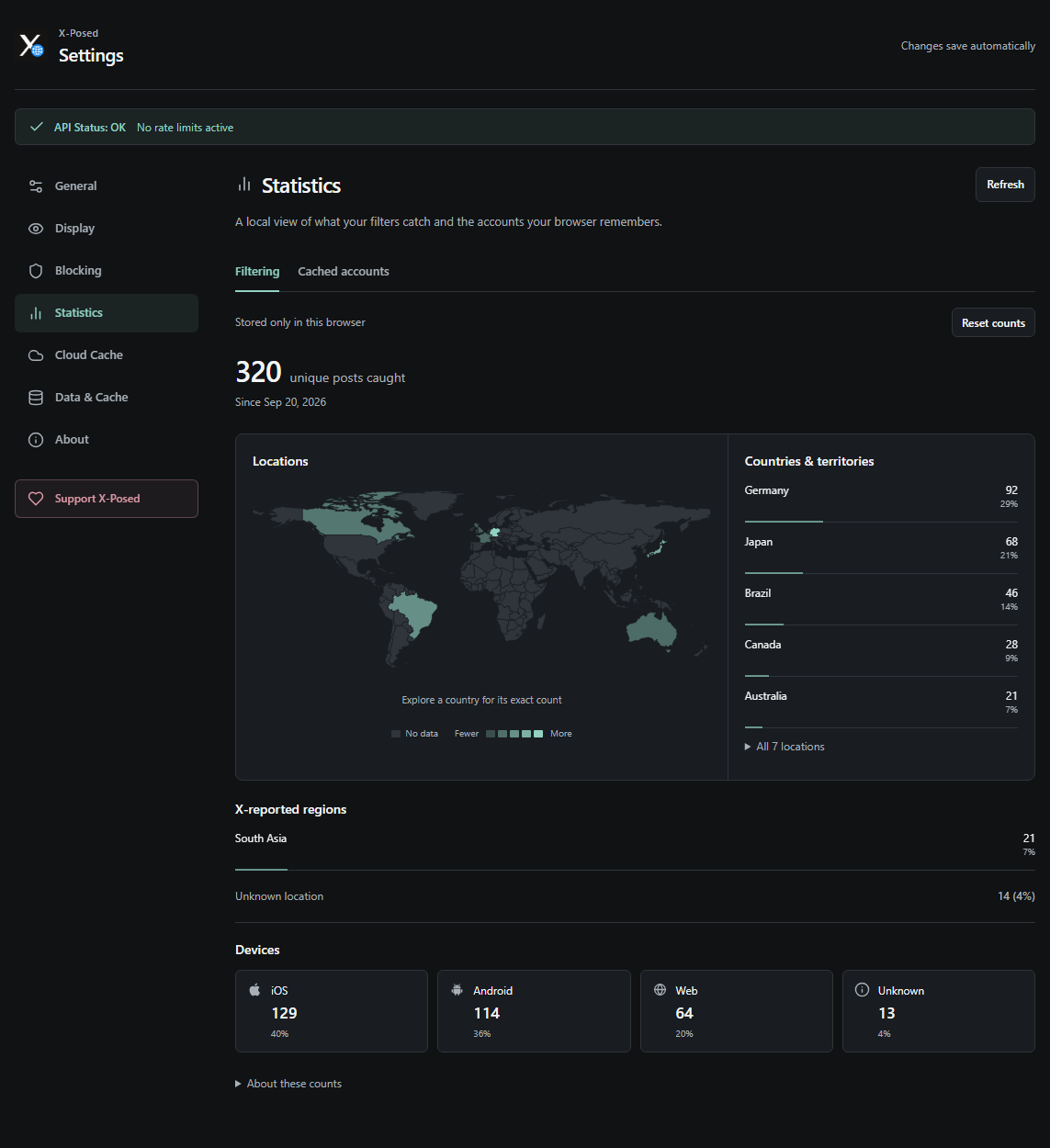The width and height of the screenshot is (1050, 1148).
Task: Click the About info icon in sidebar
Action: (x=36, y=440)
